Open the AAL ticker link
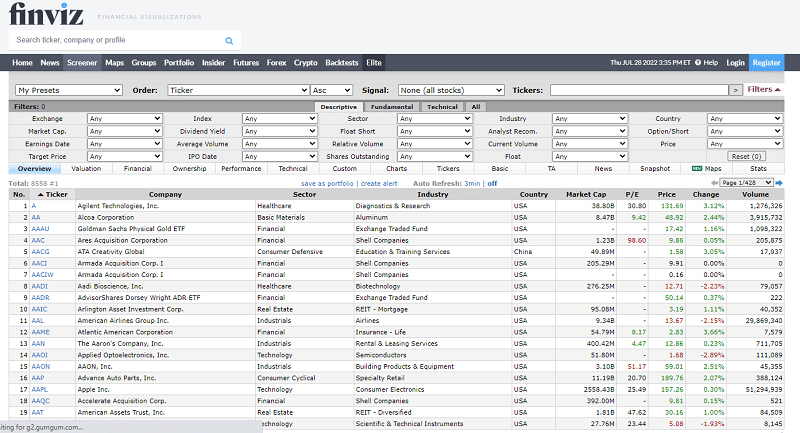The width and height of the screenshot is (800, 433). pyautogui.click(x=38, y=320)
